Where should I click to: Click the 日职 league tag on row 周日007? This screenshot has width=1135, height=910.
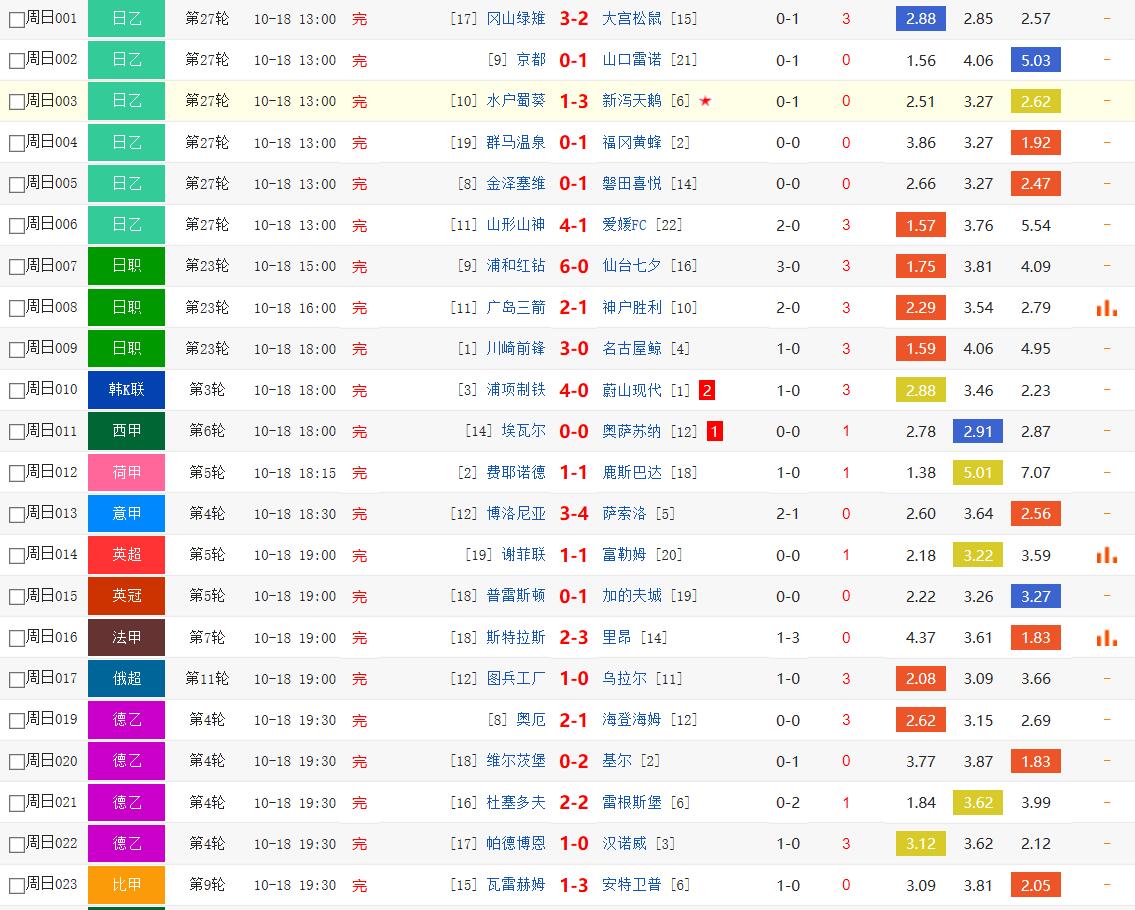point(127,266)
